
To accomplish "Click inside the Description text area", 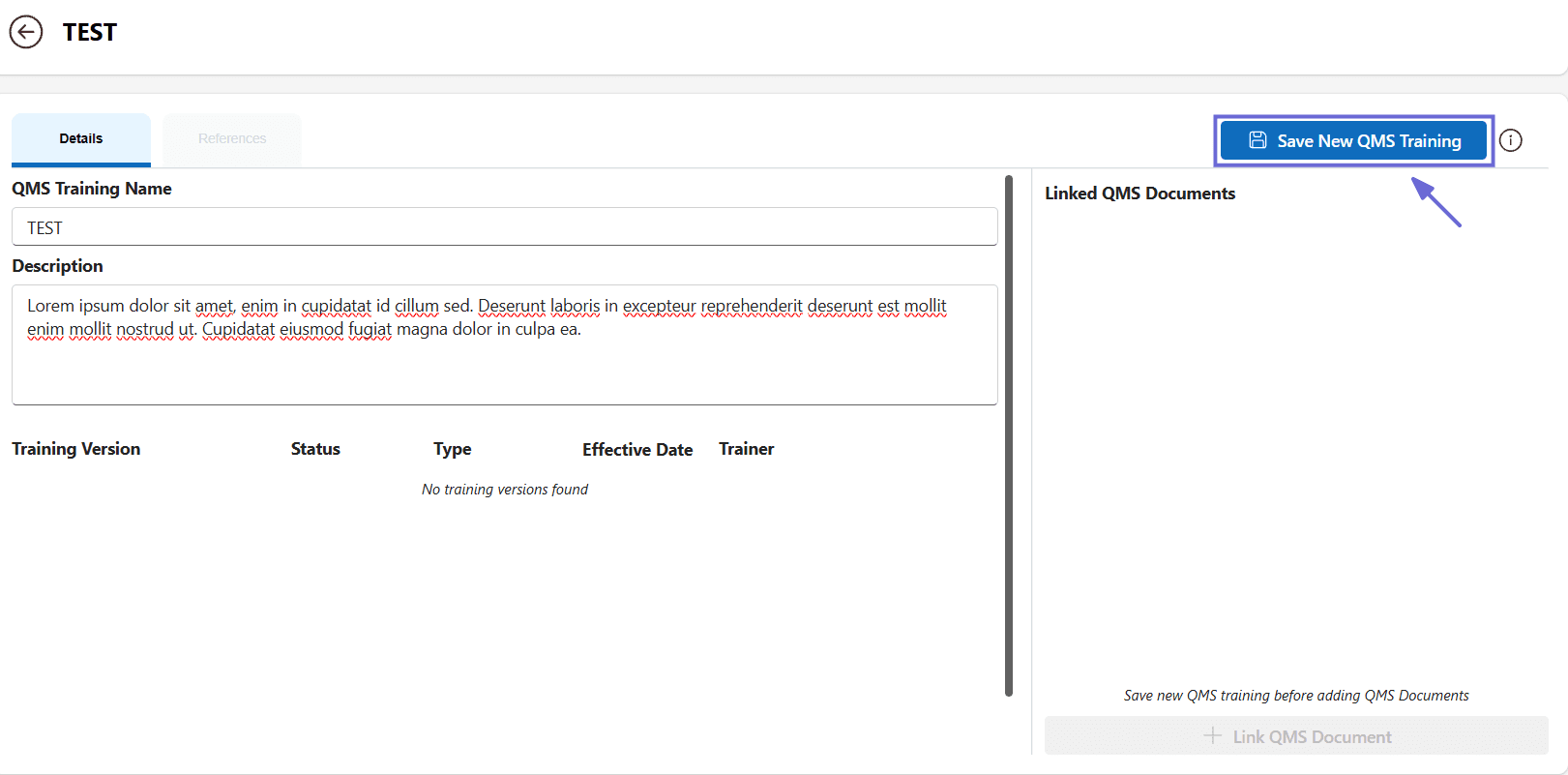I will click(x=504, y=344).
